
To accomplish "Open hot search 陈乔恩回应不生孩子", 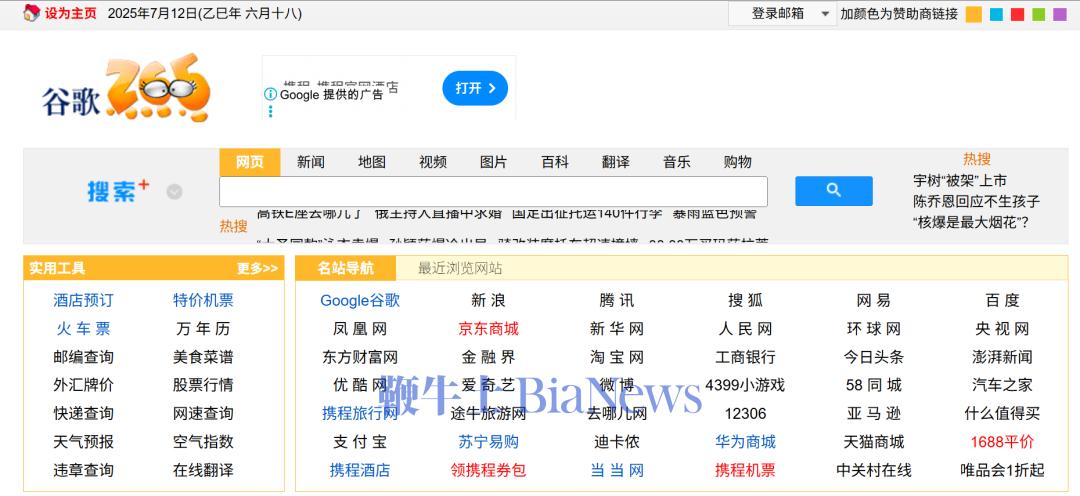I will point(976,202).
